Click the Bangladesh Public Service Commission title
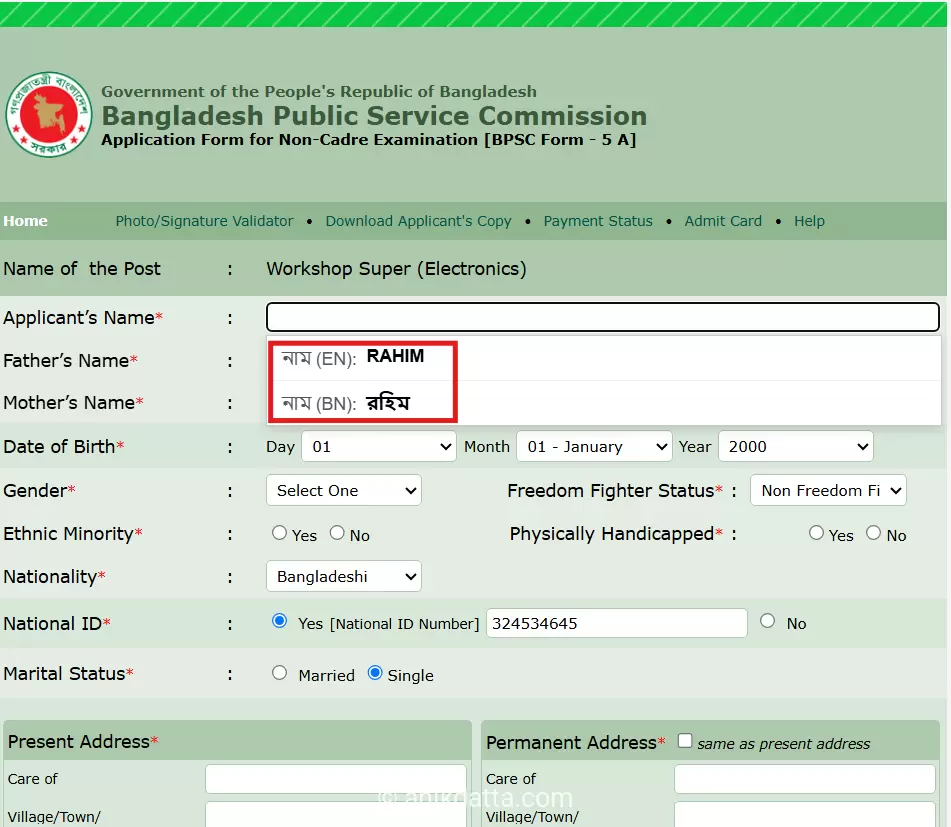The height and width of the screenshot is (827, 951). pyautogui.click(x=374, y=116)
